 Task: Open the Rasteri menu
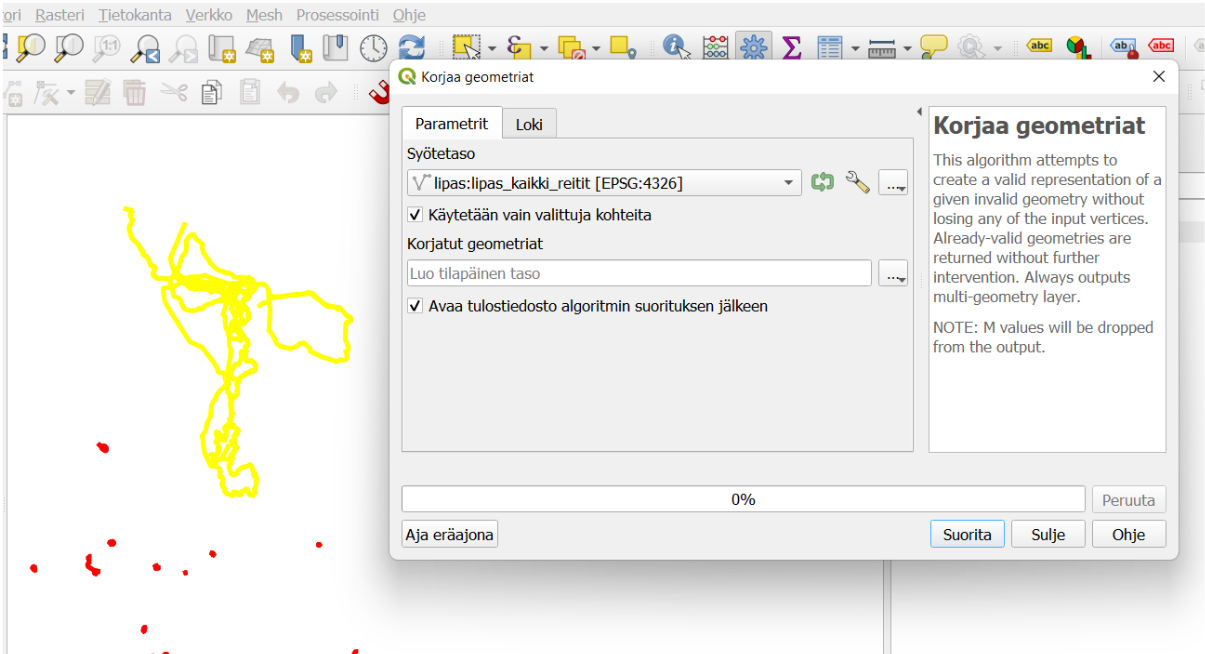60,15
